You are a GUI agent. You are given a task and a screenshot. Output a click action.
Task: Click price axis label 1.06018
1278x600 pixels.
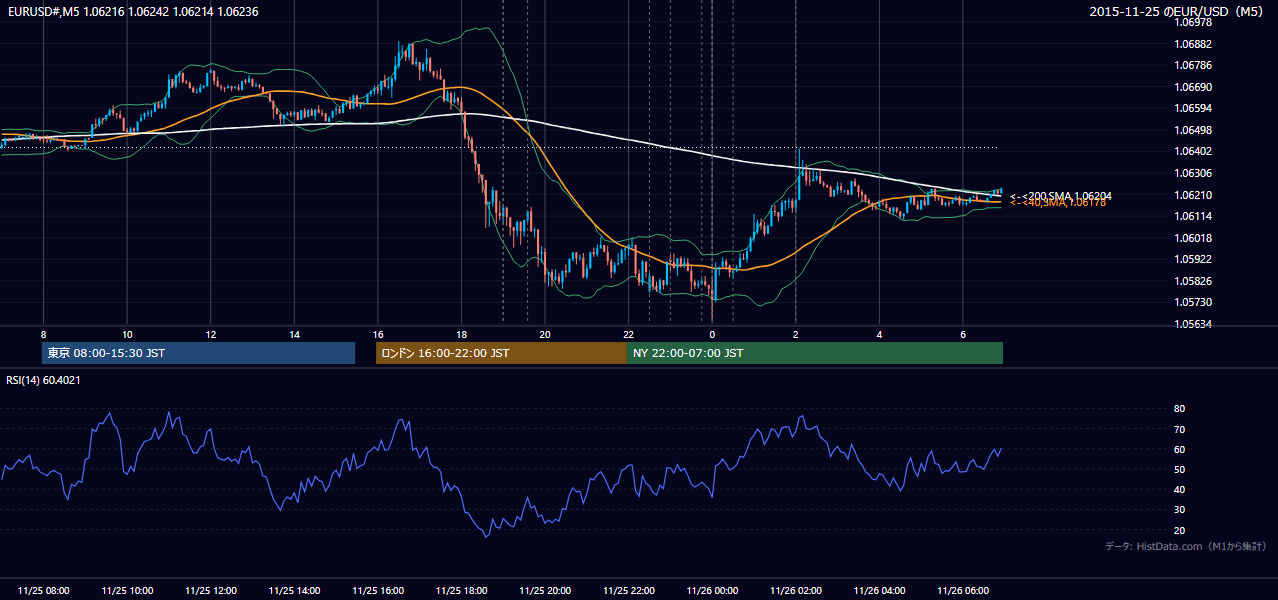tap(1193, 238)
